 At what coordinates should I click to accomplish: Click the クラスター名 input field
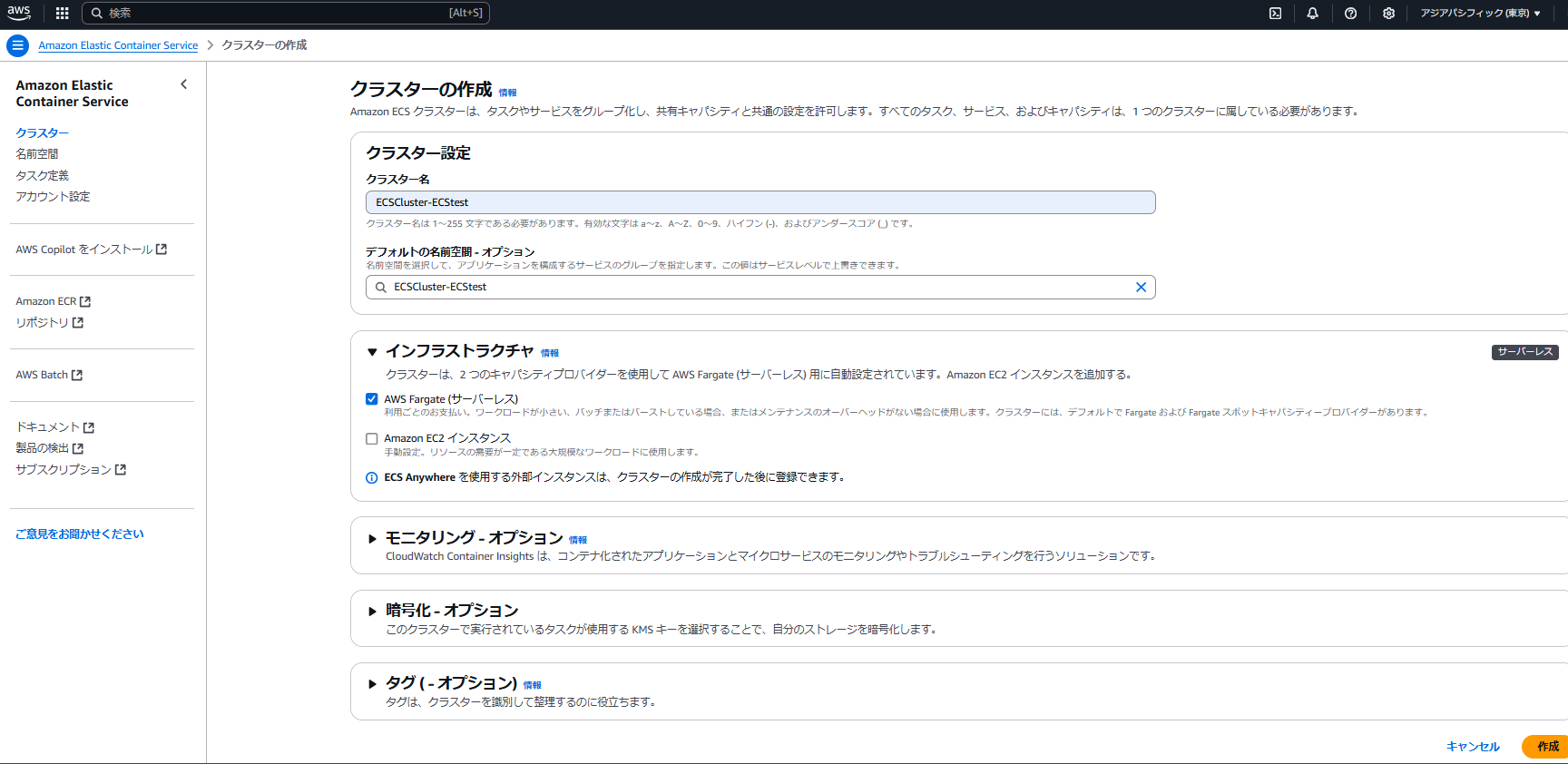point(760,202)
